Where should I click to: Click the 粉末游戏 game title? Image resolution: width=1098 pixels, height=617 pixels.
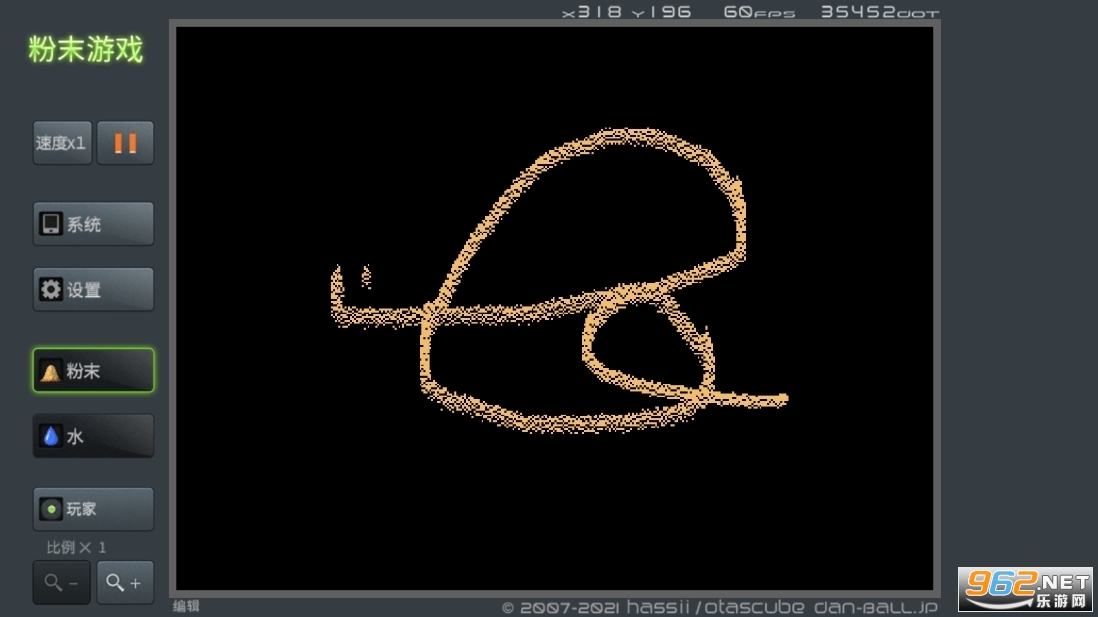[86, 49]
